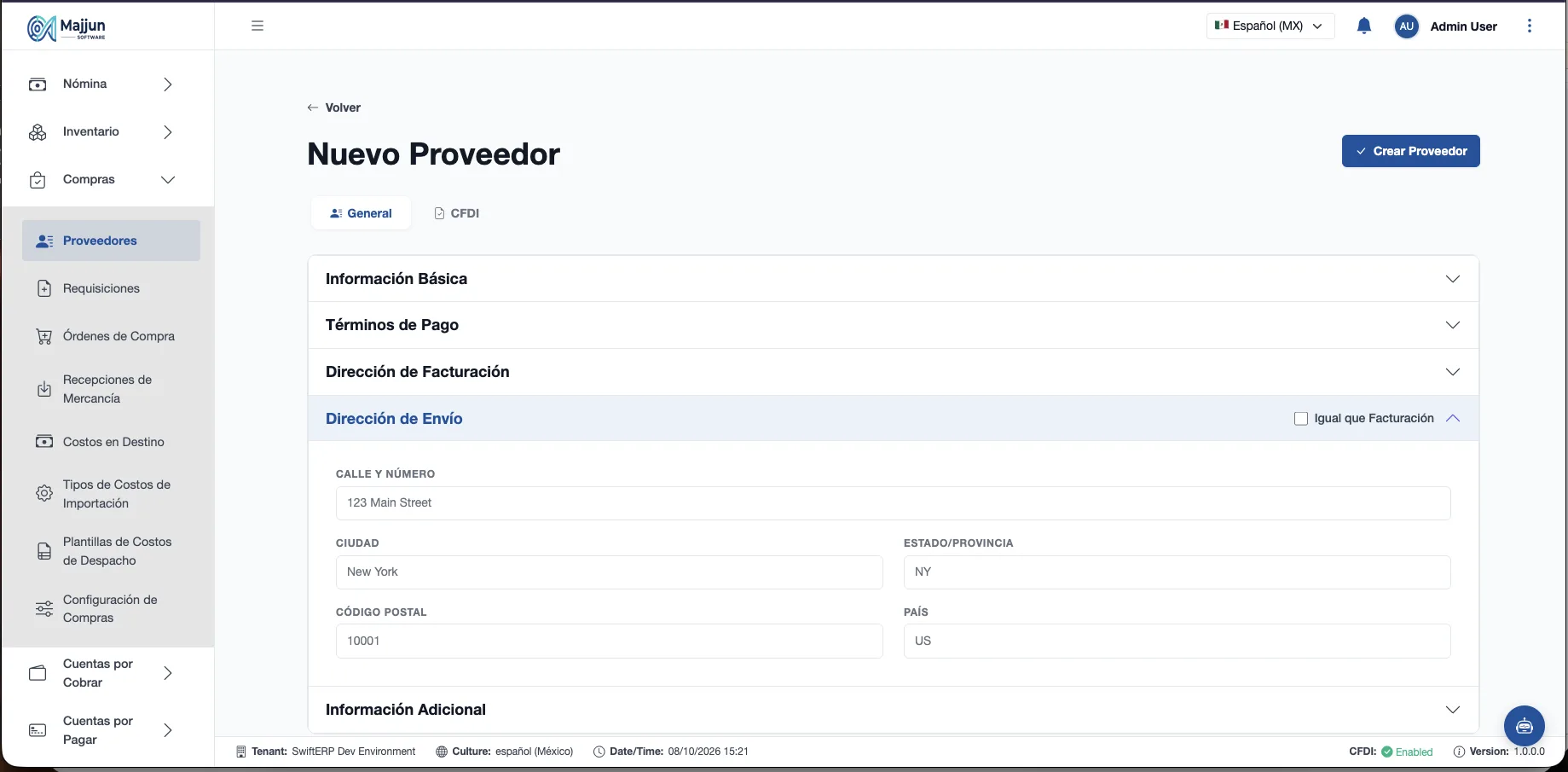The width and height of the screenshot is (1568, 772).
Task: Expand the Términos de Pago section
Action: tap(894, 325)
